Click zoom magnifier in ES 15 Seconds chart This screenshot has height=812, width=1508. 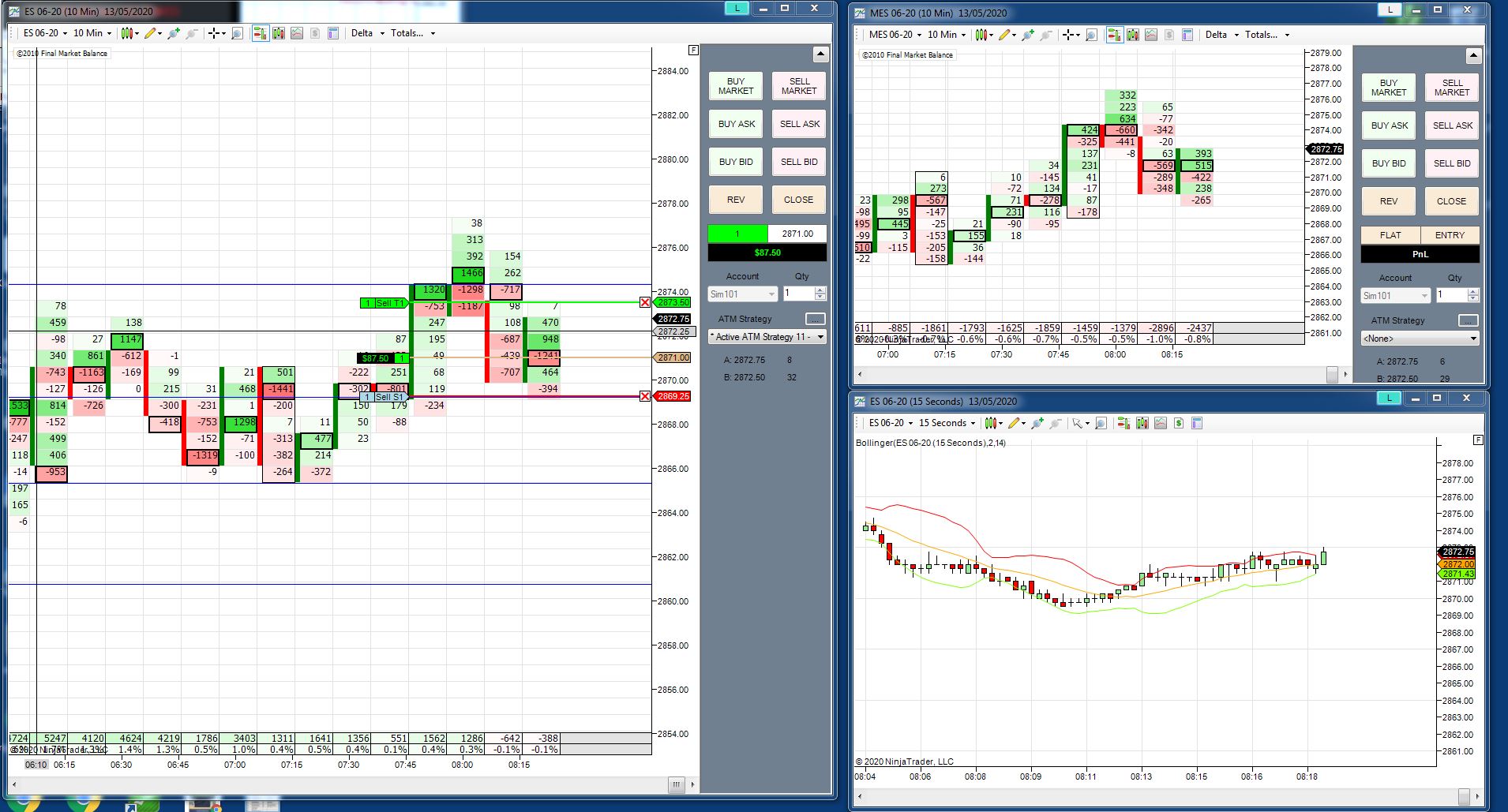pos(1101,423)
